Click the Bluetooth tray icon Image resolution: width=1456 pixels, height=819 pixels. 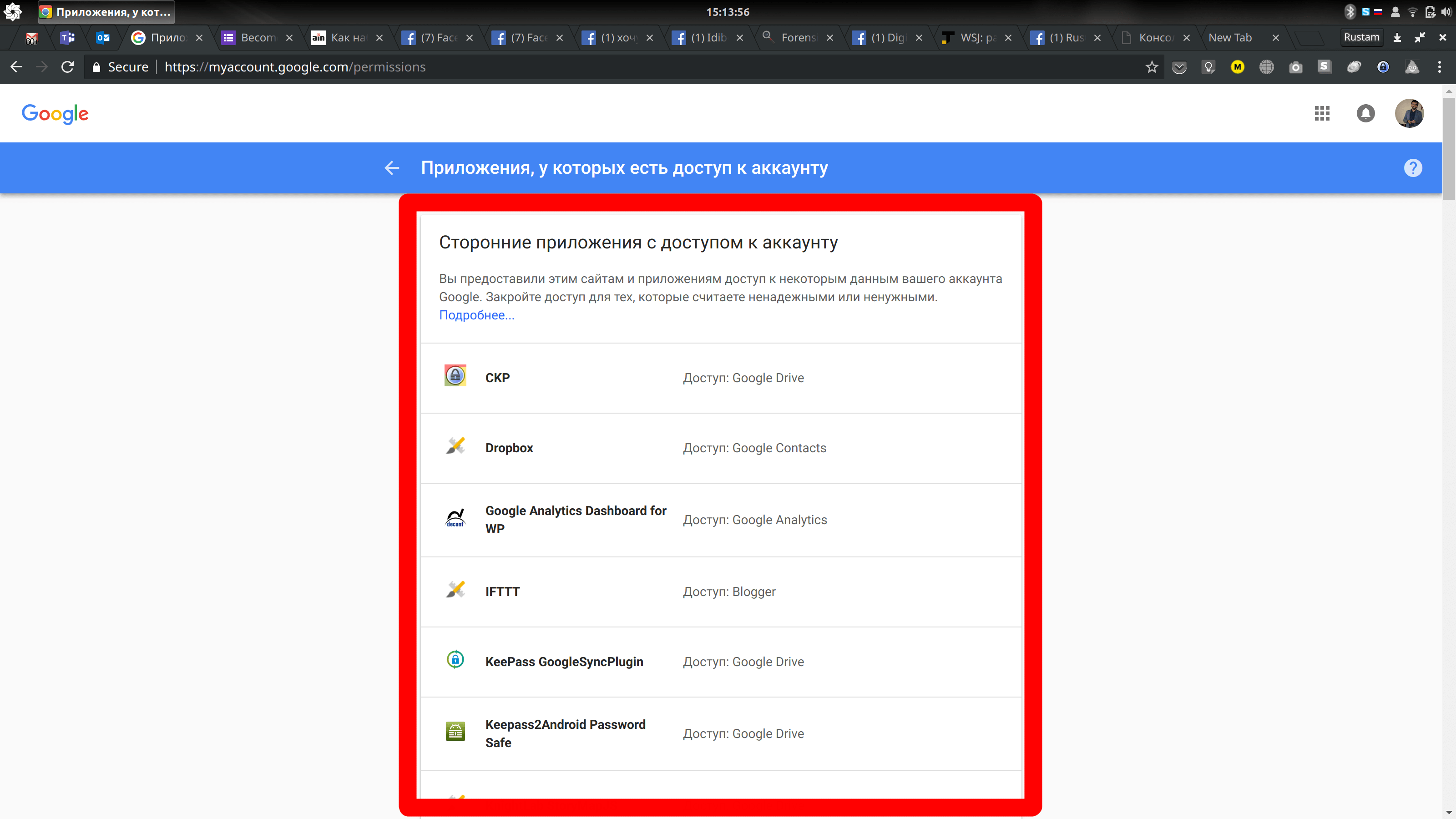1350,12
